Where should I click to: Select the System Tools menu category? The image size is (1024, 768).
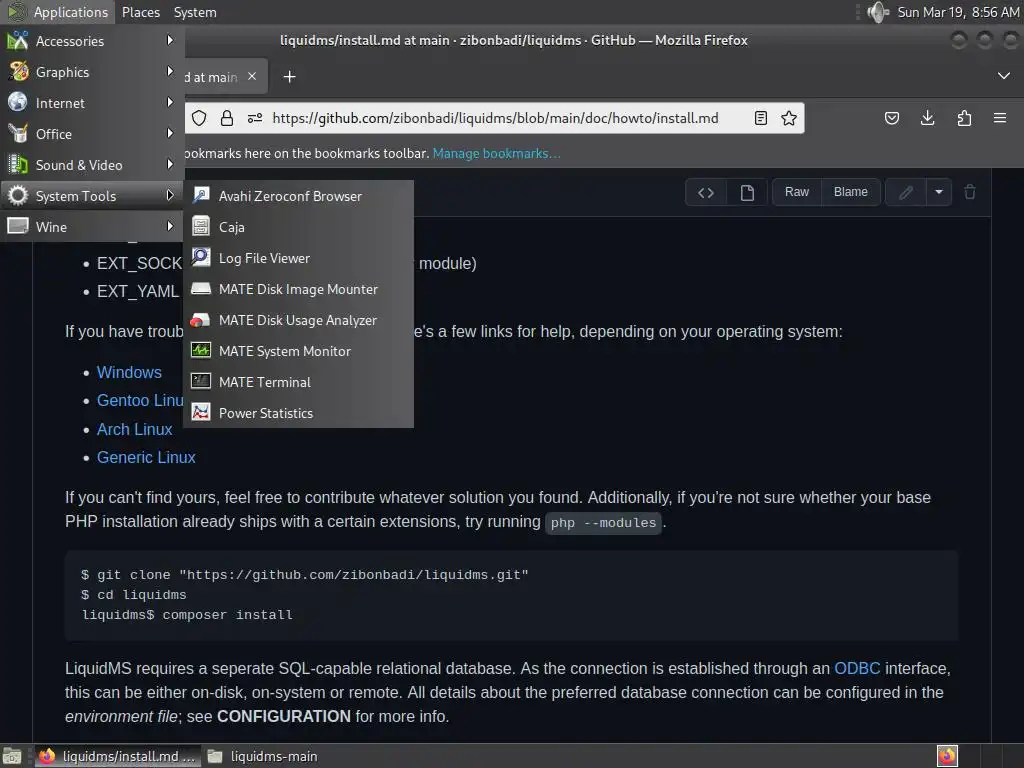tap(92, 196)
